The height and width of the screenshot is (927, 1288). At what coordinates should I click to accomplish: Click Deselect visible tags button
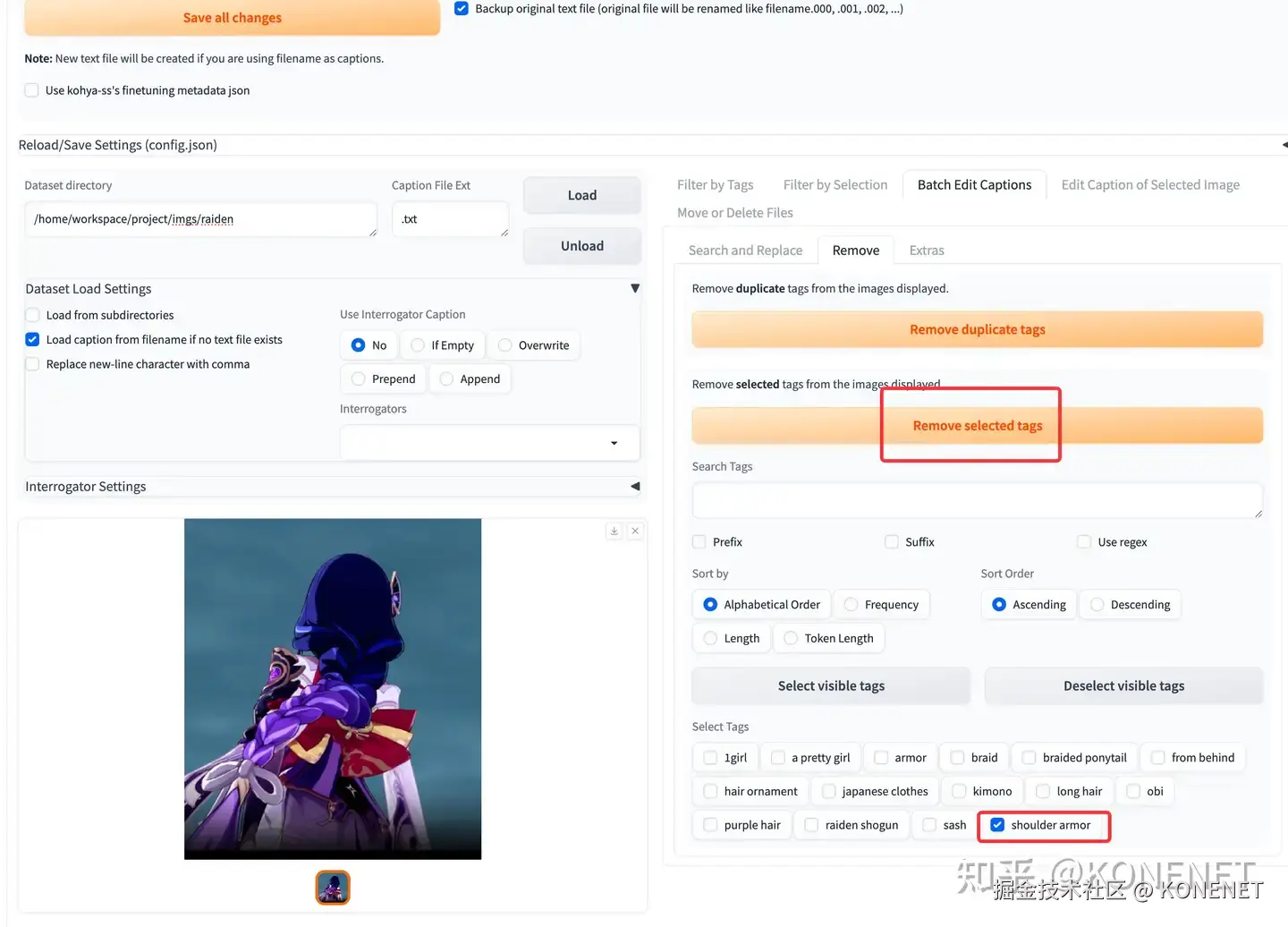tap(1124, 686)
